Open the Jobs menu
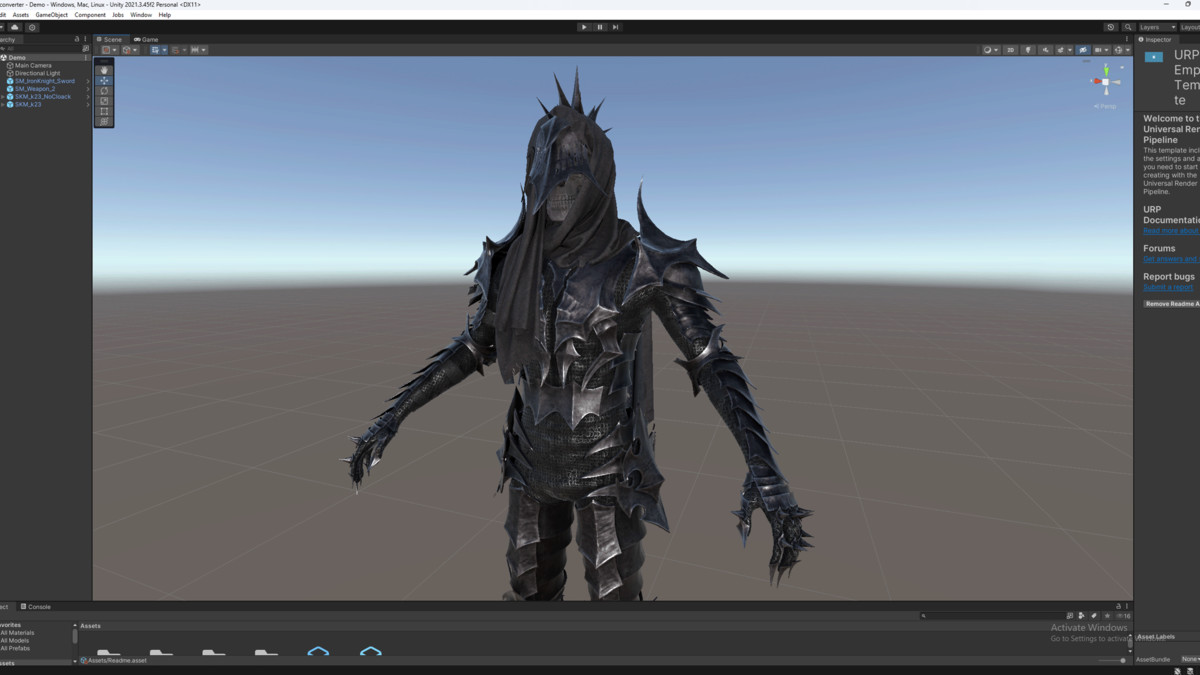 [118, 15]
